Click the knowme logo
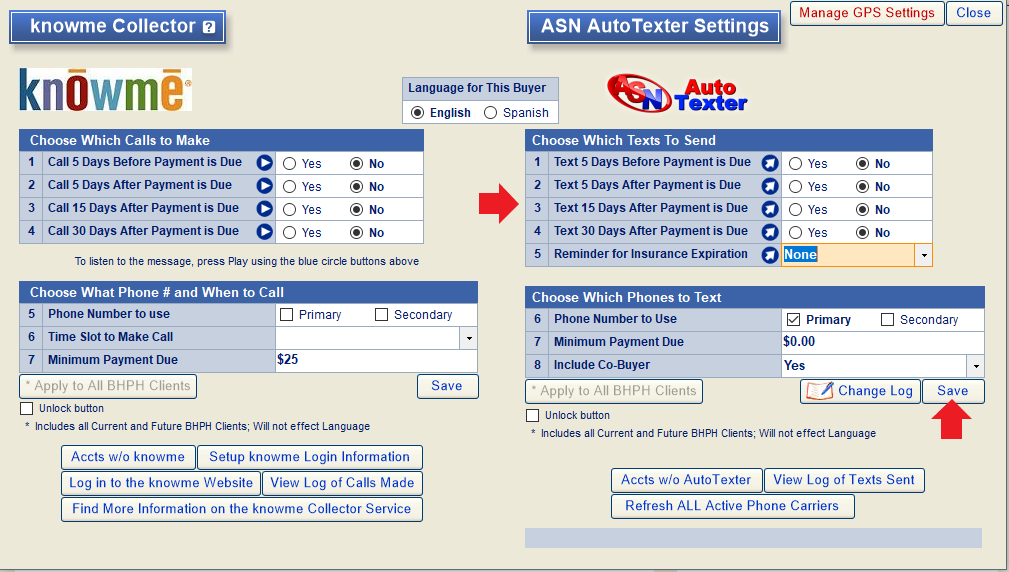 click(x=106, y=89)
